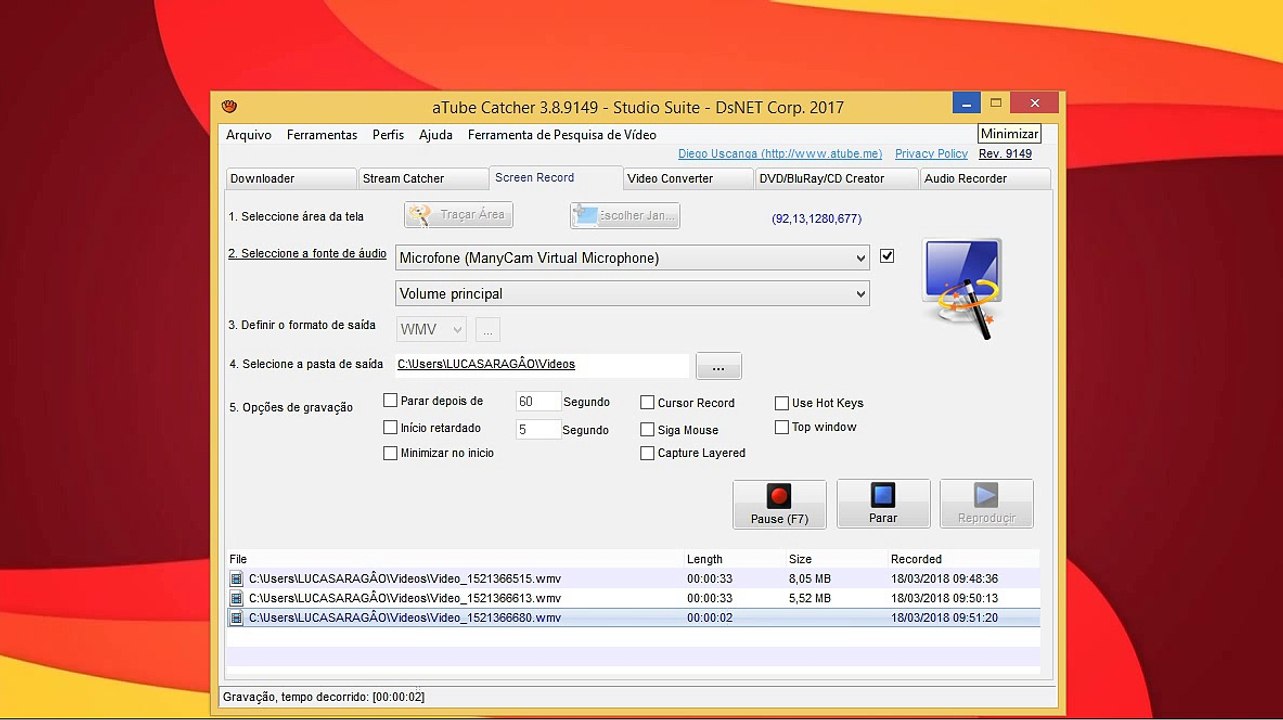1283x720 pixels.
Task: Switch to the Audio Recorder tab
Action: 985,179
